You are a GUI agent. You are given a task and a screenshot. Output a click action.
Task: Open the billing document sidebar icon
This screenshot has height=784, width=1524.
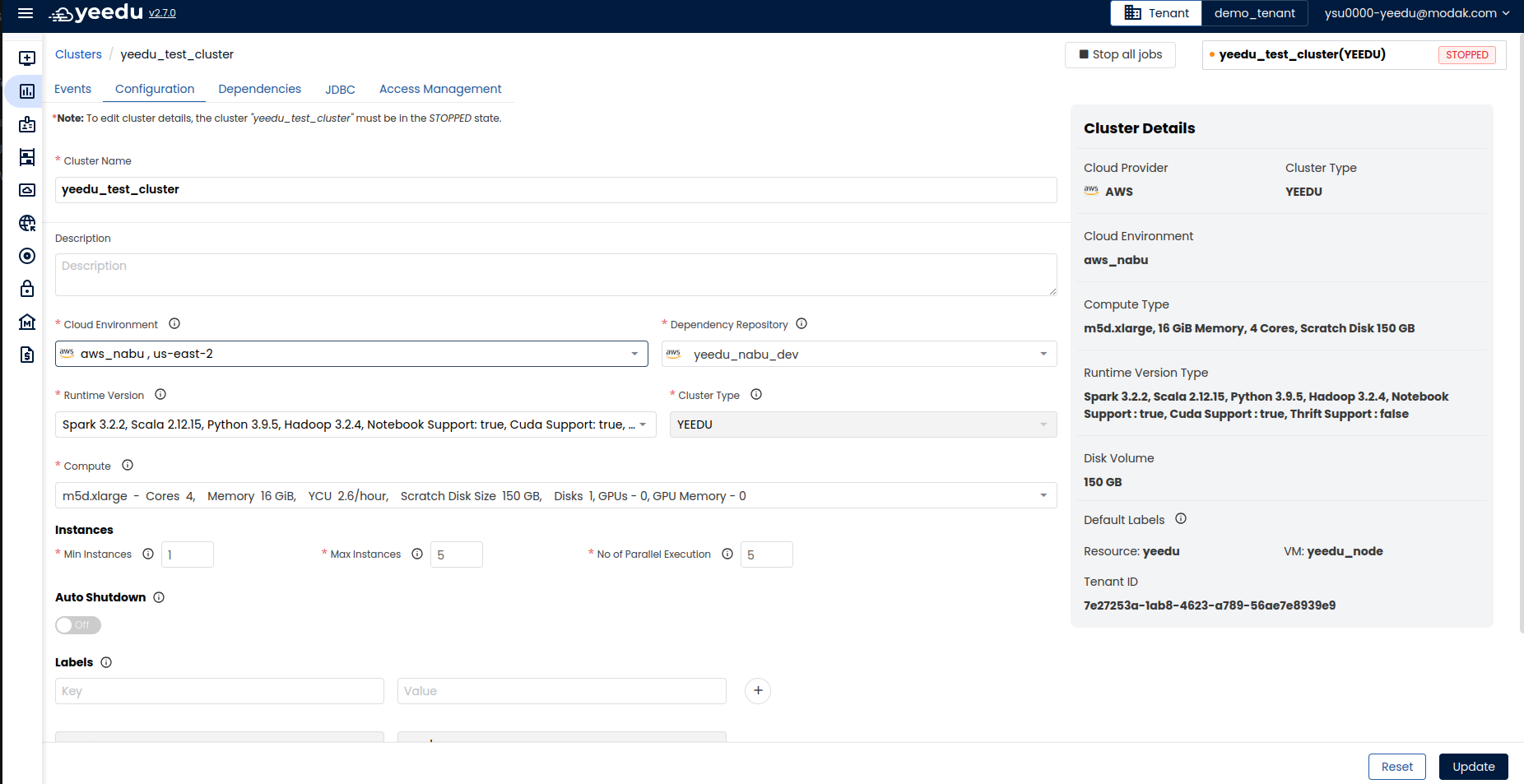(27, 355)
